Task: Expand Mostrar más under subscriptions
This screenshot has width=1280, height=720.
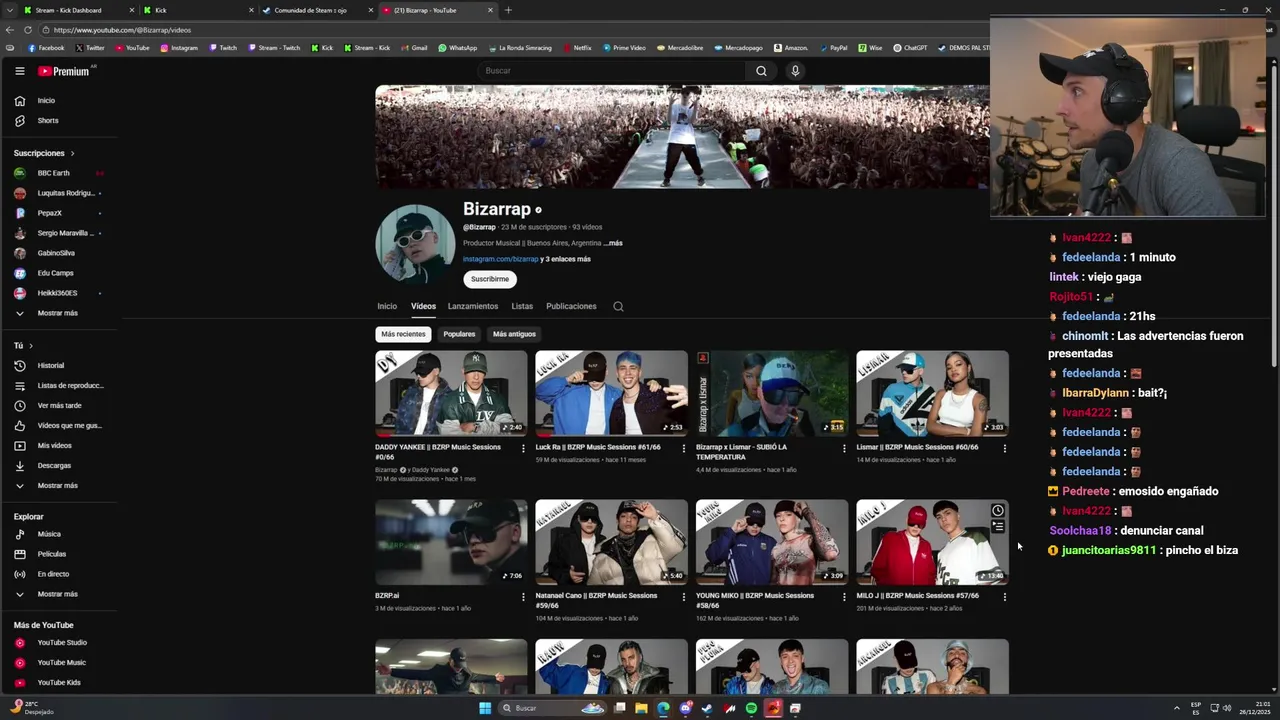Action: [57, 313]
